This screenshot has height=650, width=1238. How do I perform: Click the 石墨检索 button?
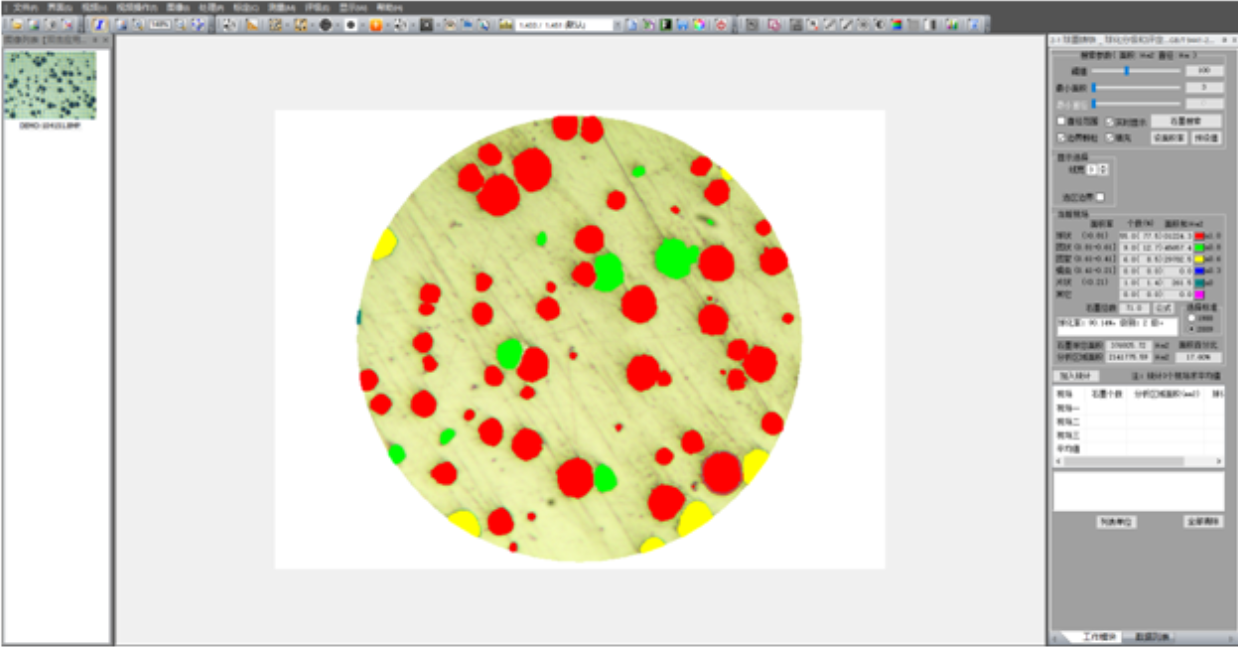coord(1185,121)
